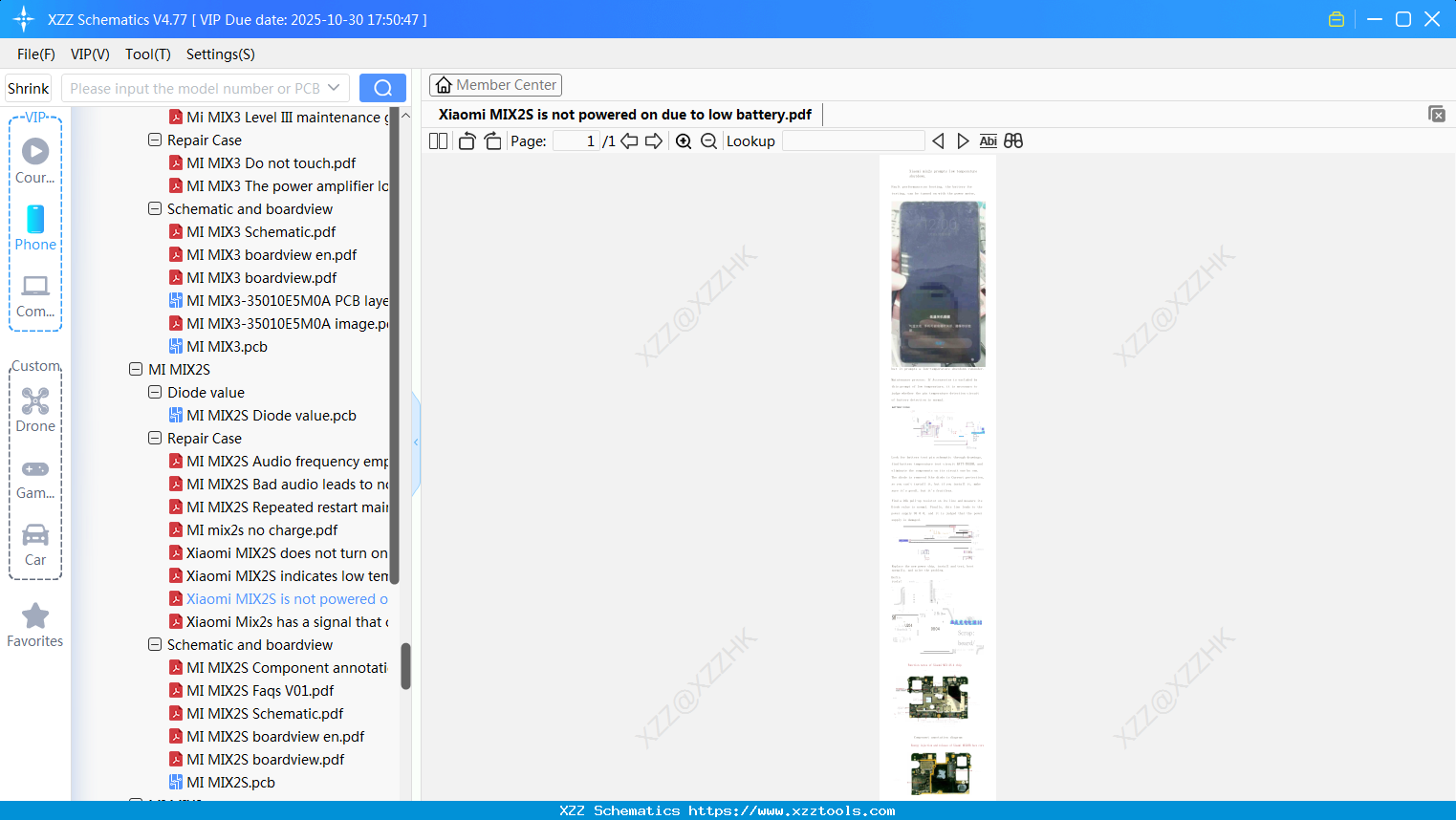Click the binoculars search icon
This screenshot has height=820, width=1456.
coord(1013,140)
